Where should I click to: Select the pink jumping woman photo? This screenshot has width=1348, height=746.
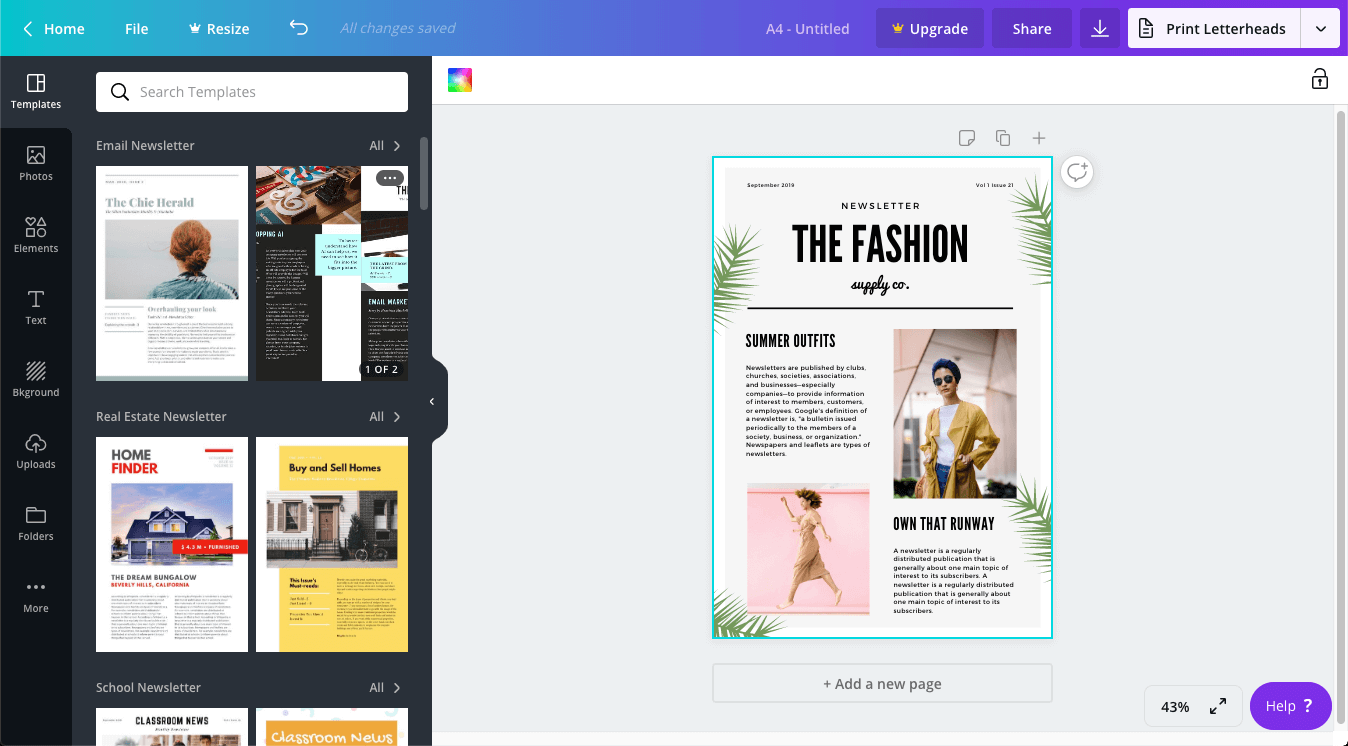tap(808, 548)
